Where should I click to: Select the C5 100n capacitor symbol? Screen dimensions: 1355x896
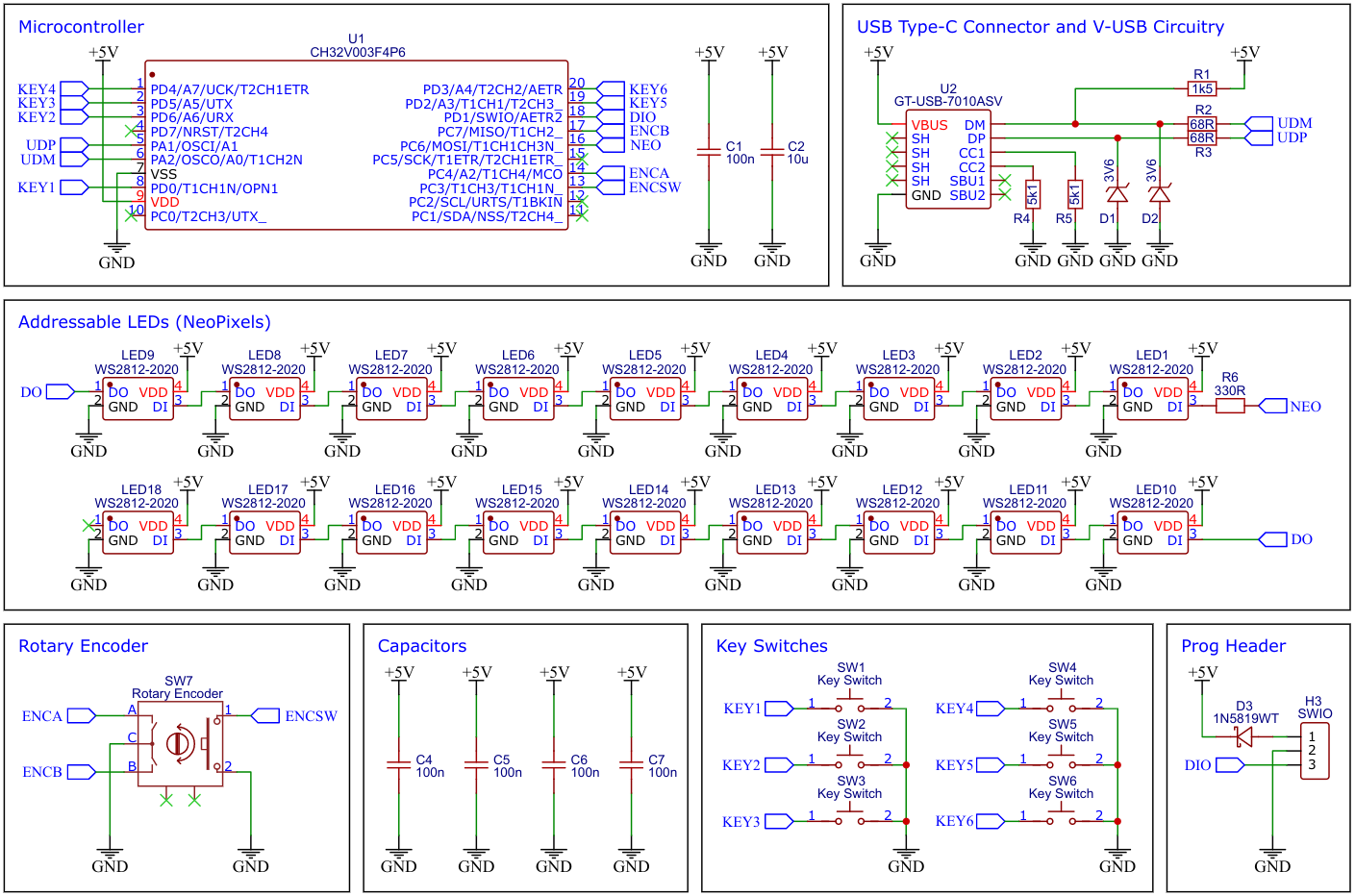[476, 765]
